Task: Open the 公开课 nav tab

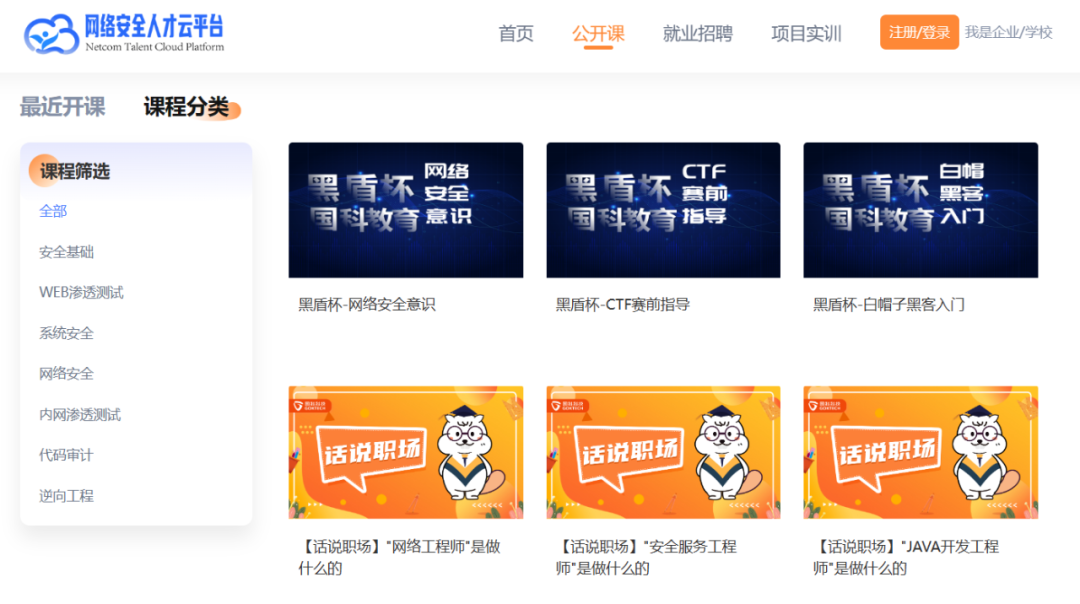Action: [x=598, y=33]
